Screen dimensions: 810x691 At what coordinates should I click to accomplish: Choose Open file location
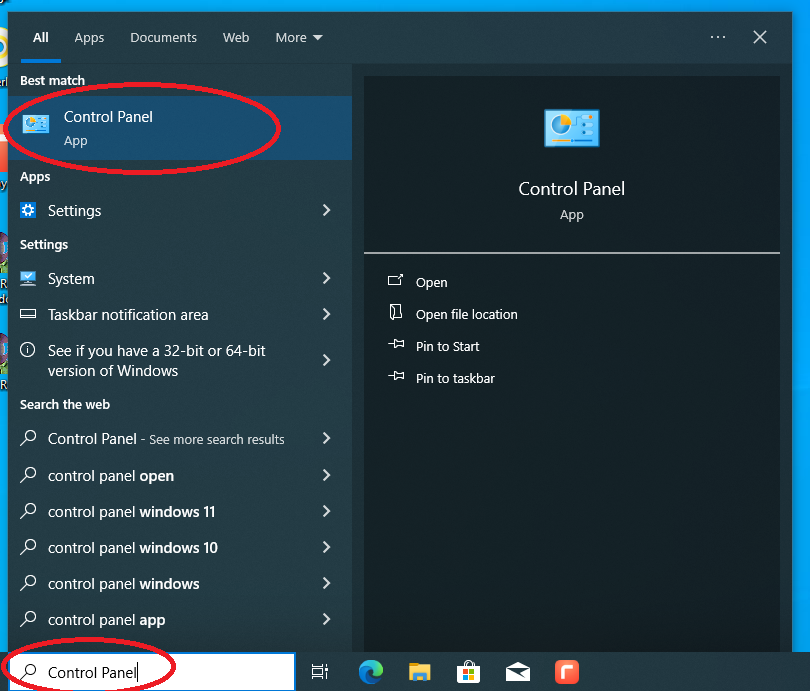coord(466,315)
